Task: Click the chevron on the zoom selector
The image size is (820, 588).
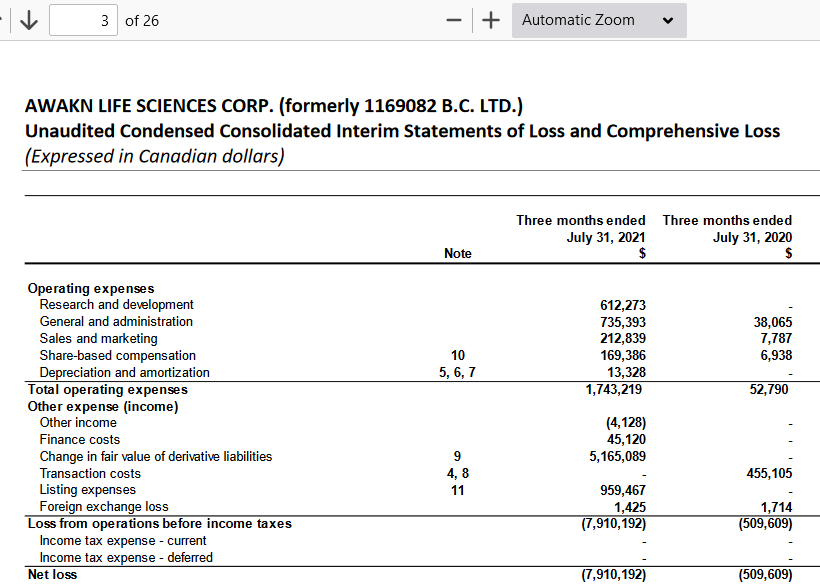Action: 667,21
